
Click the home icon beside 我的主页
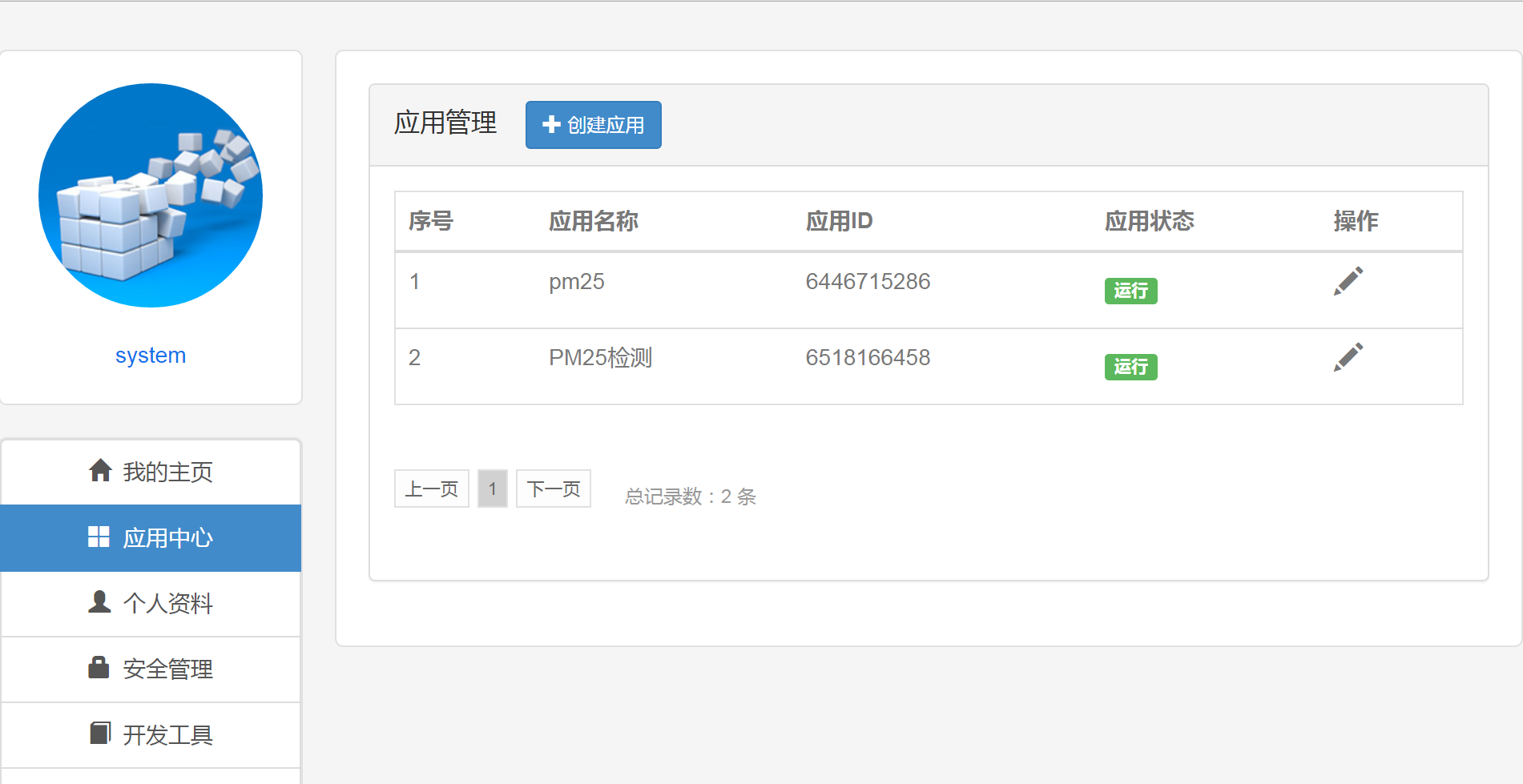[100, 471]
